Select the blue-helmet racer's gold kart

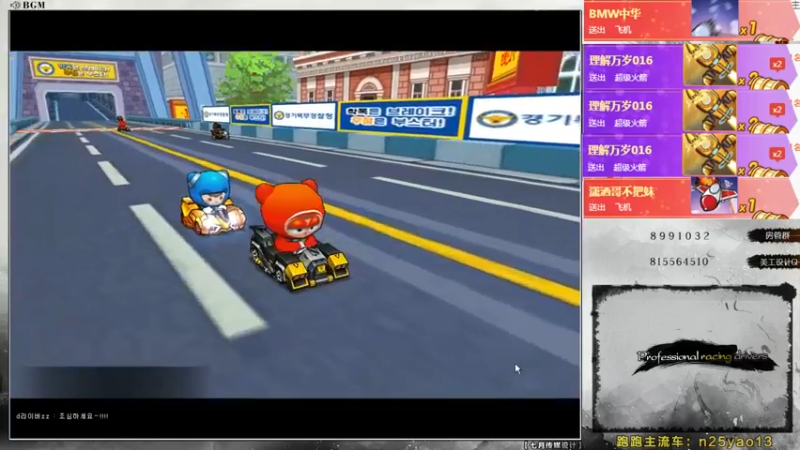[x=213, y=217]
